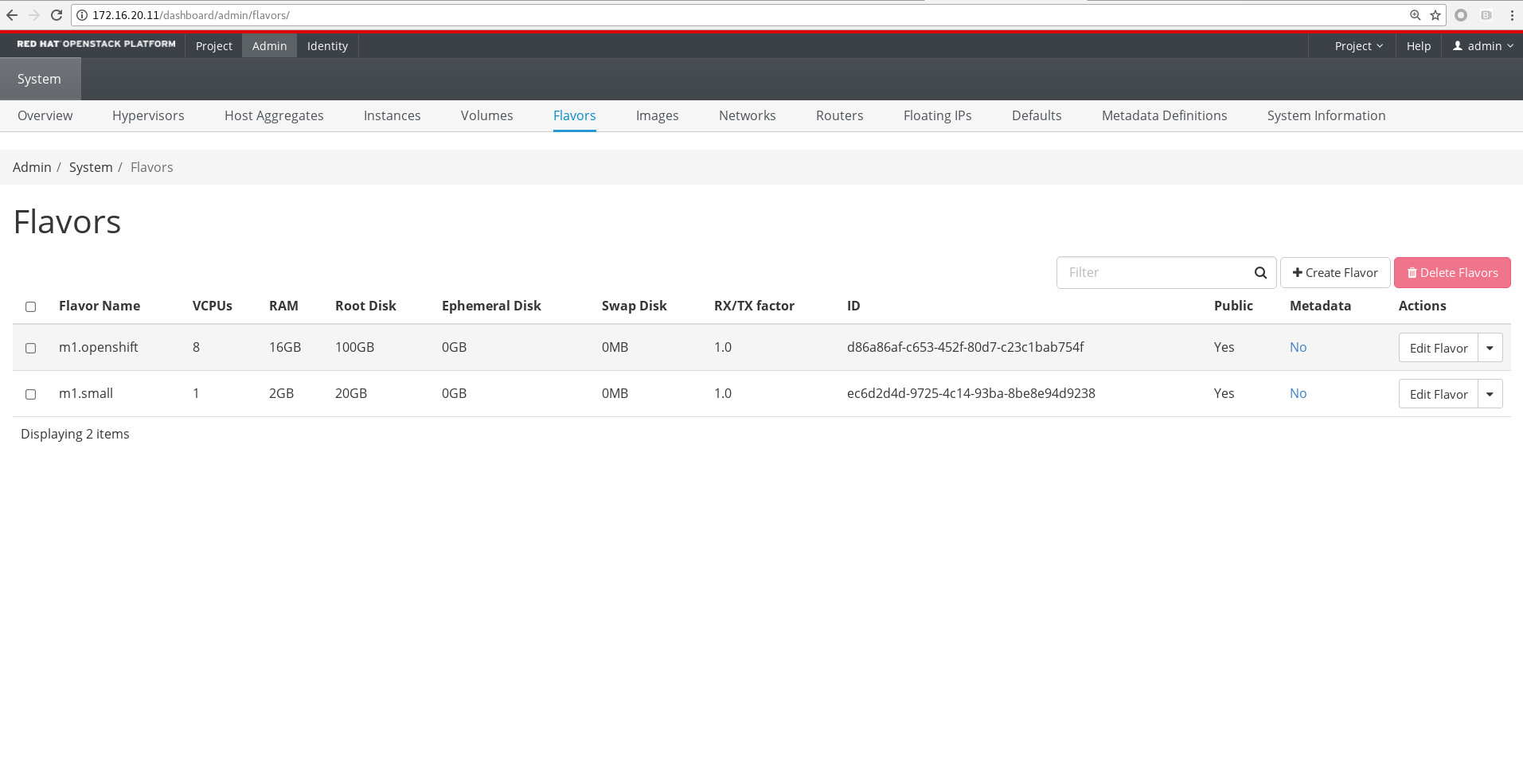
Task: Click the zoom magnifier icon in address bar
Action: (x=1416, y=15)
